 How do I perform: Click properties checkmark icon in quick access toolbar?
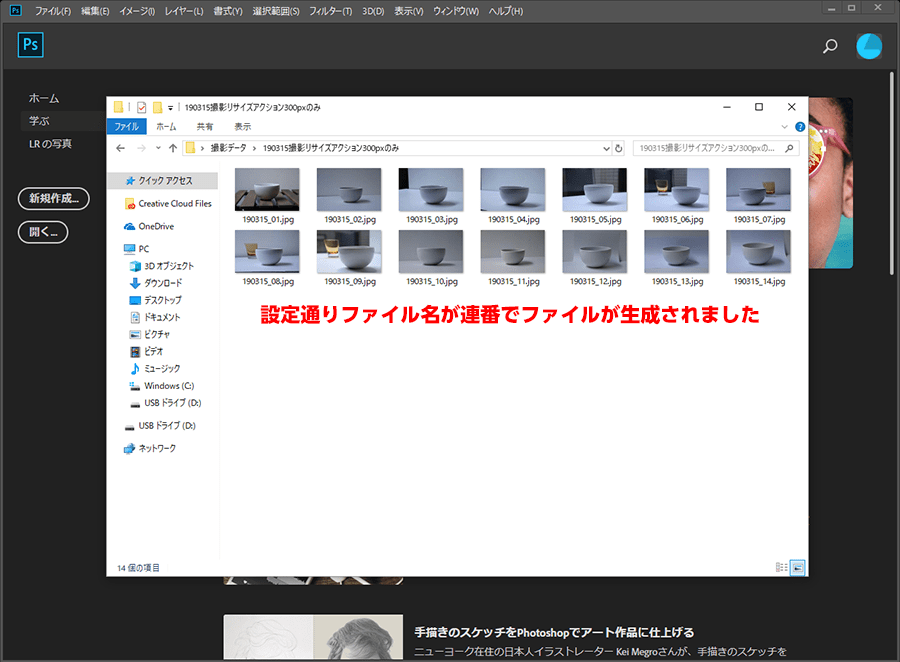pyautogui.click(x=142, y=107)
